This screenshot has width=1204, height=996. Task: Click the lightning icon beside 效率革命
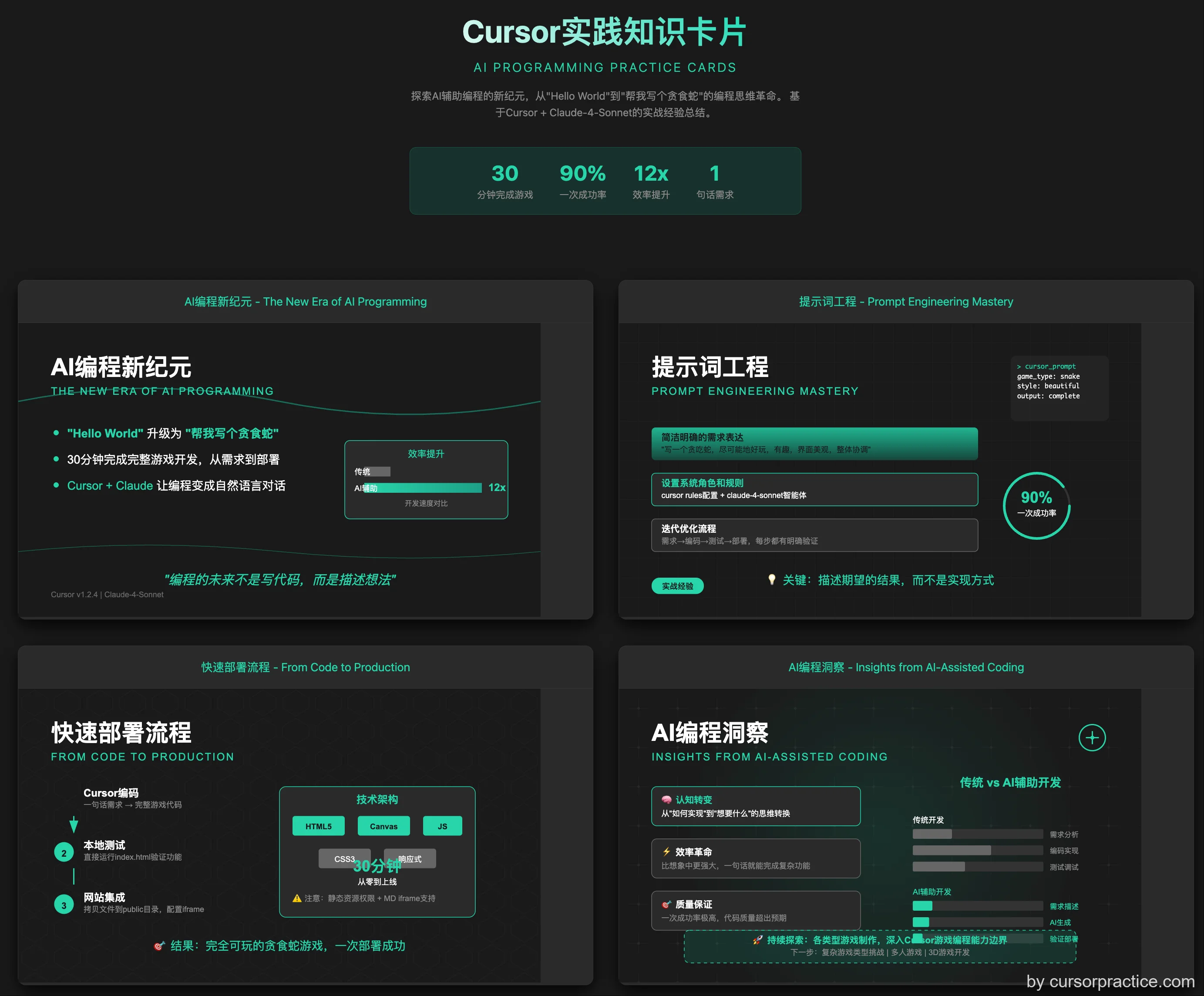(666, 851)
